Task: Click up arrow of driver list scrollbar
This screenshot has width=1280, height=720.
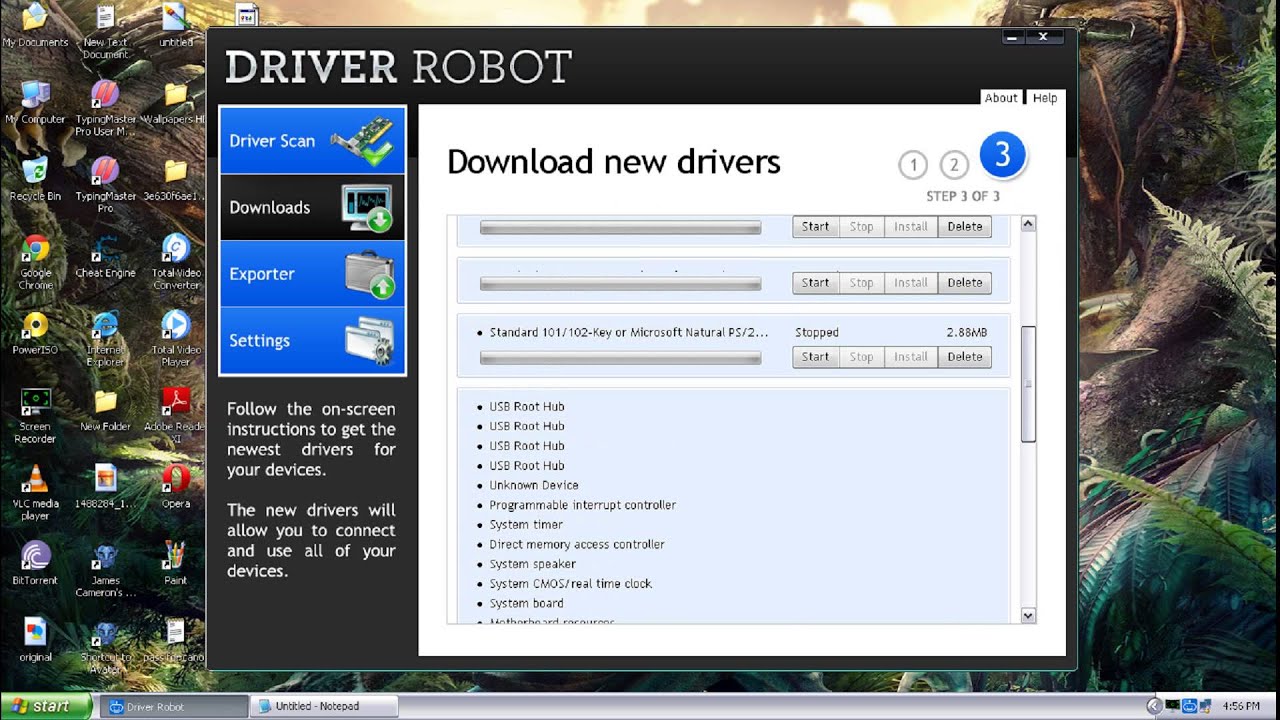Action: (x=1028, y=225)
